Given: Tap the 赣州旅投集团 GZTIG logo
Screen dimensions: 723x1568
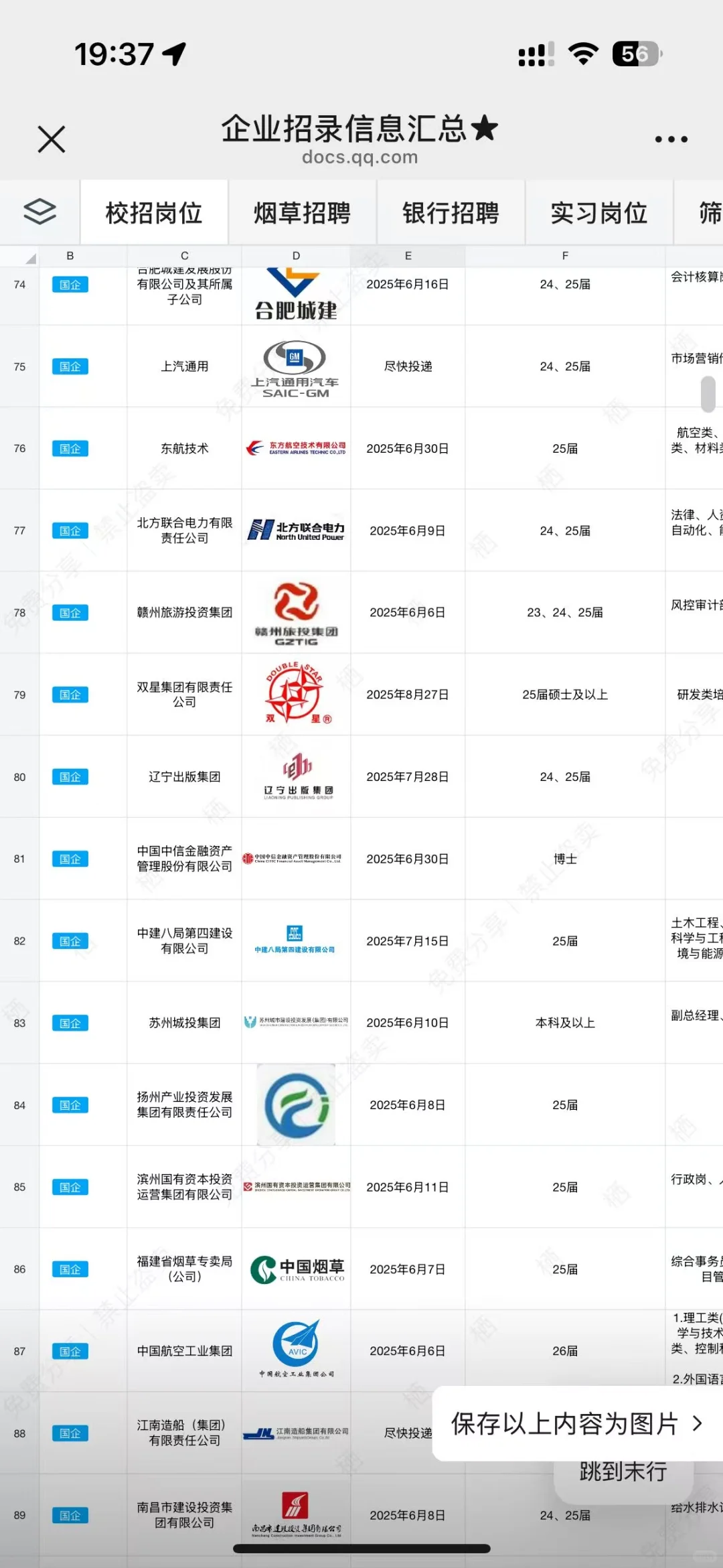Looking at the screenshot, I should tap(296, 614).
